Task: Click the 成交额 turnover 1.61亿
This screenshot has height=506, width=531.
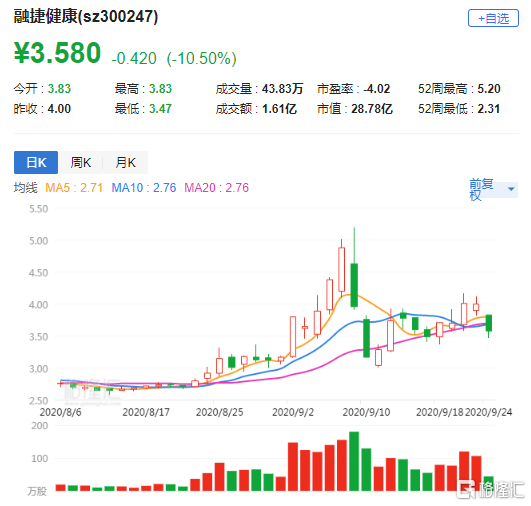Action: (279, 109)
